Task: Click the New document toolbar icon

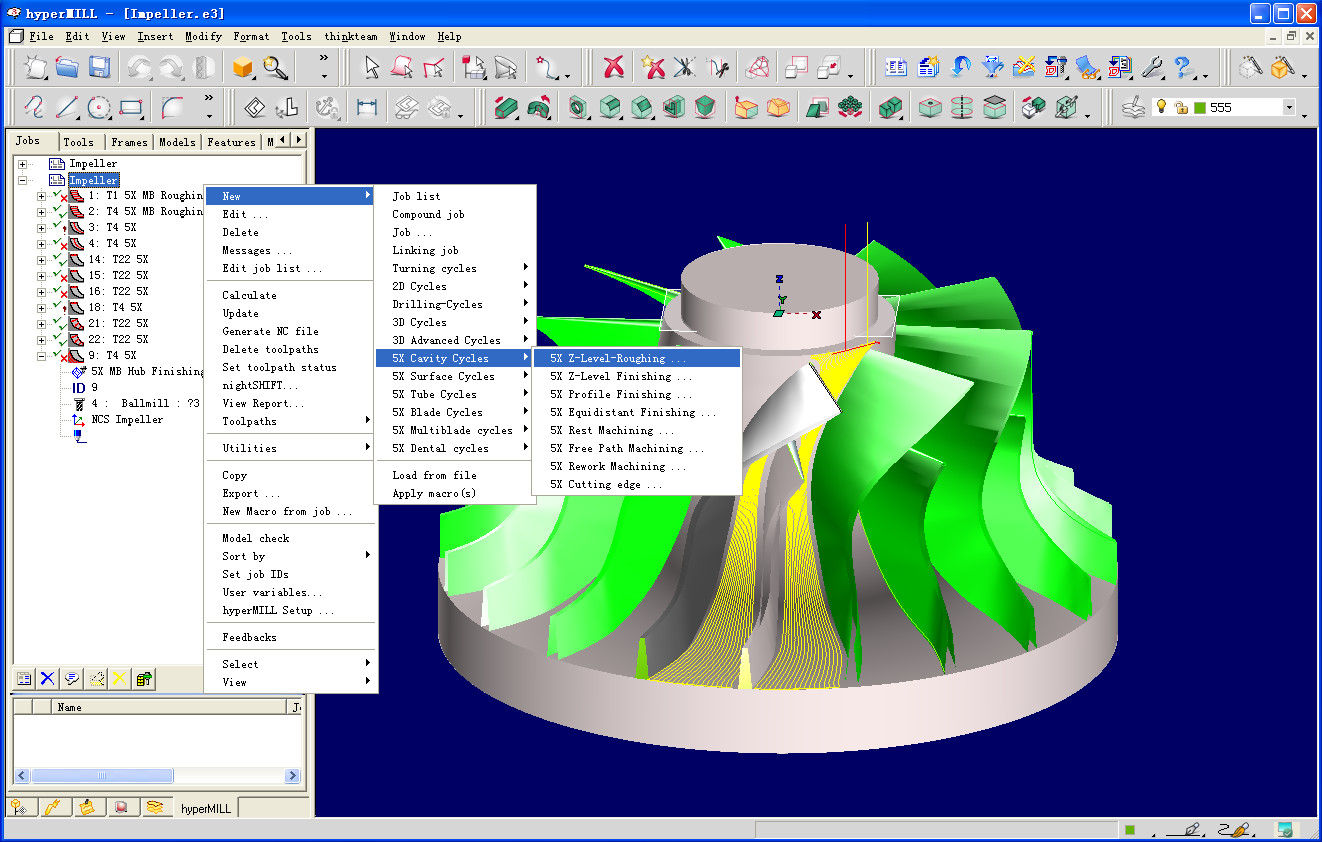Action: pos(36,67)
